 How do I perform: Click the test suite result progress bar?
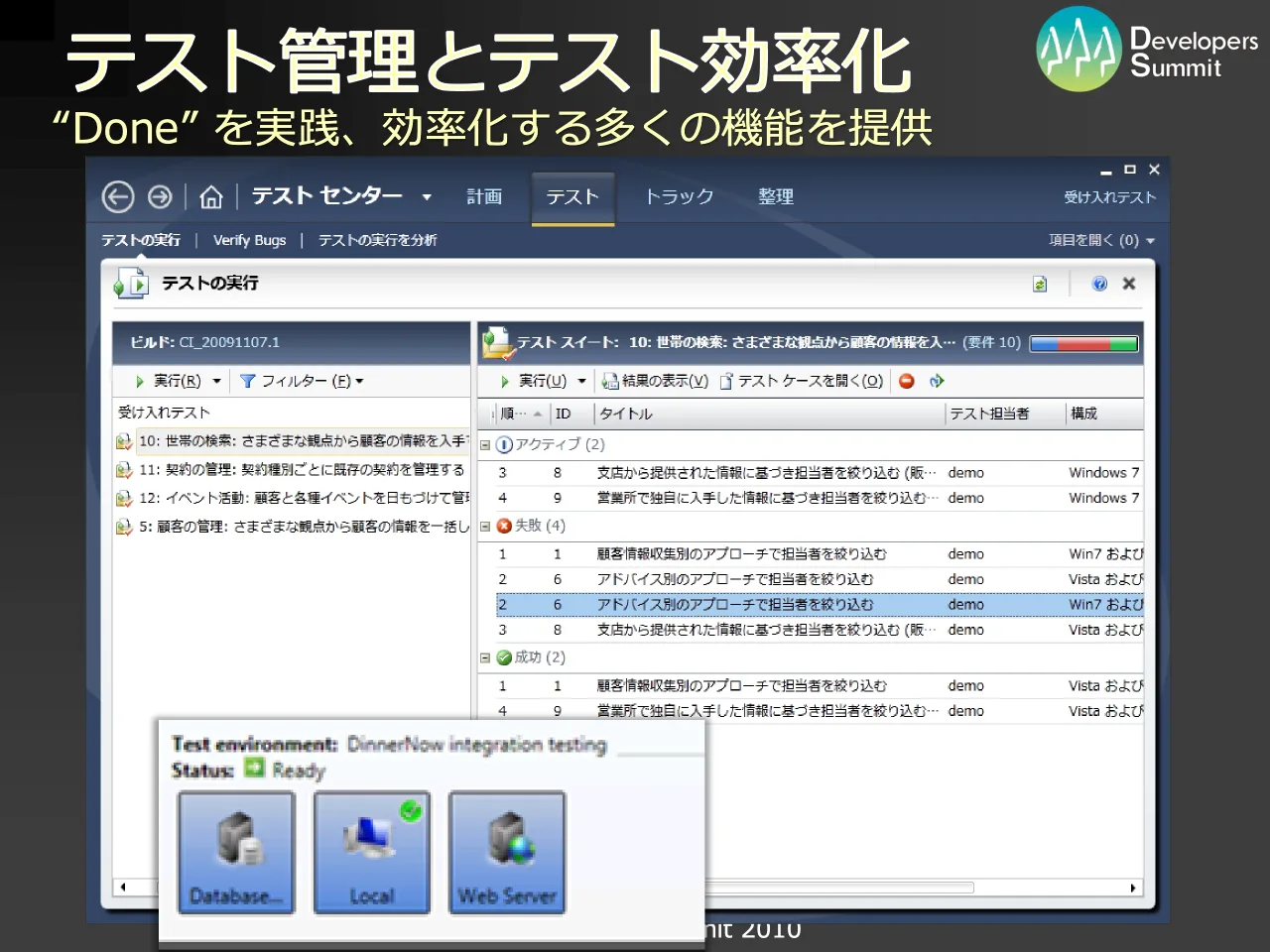click(1083, 344)
